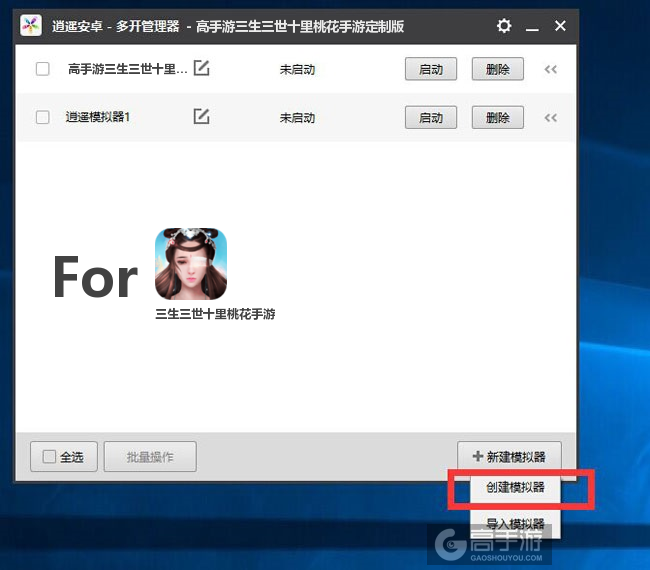Click the 批量操作 batch button
650x570 pixels.
tap(150, 457)
